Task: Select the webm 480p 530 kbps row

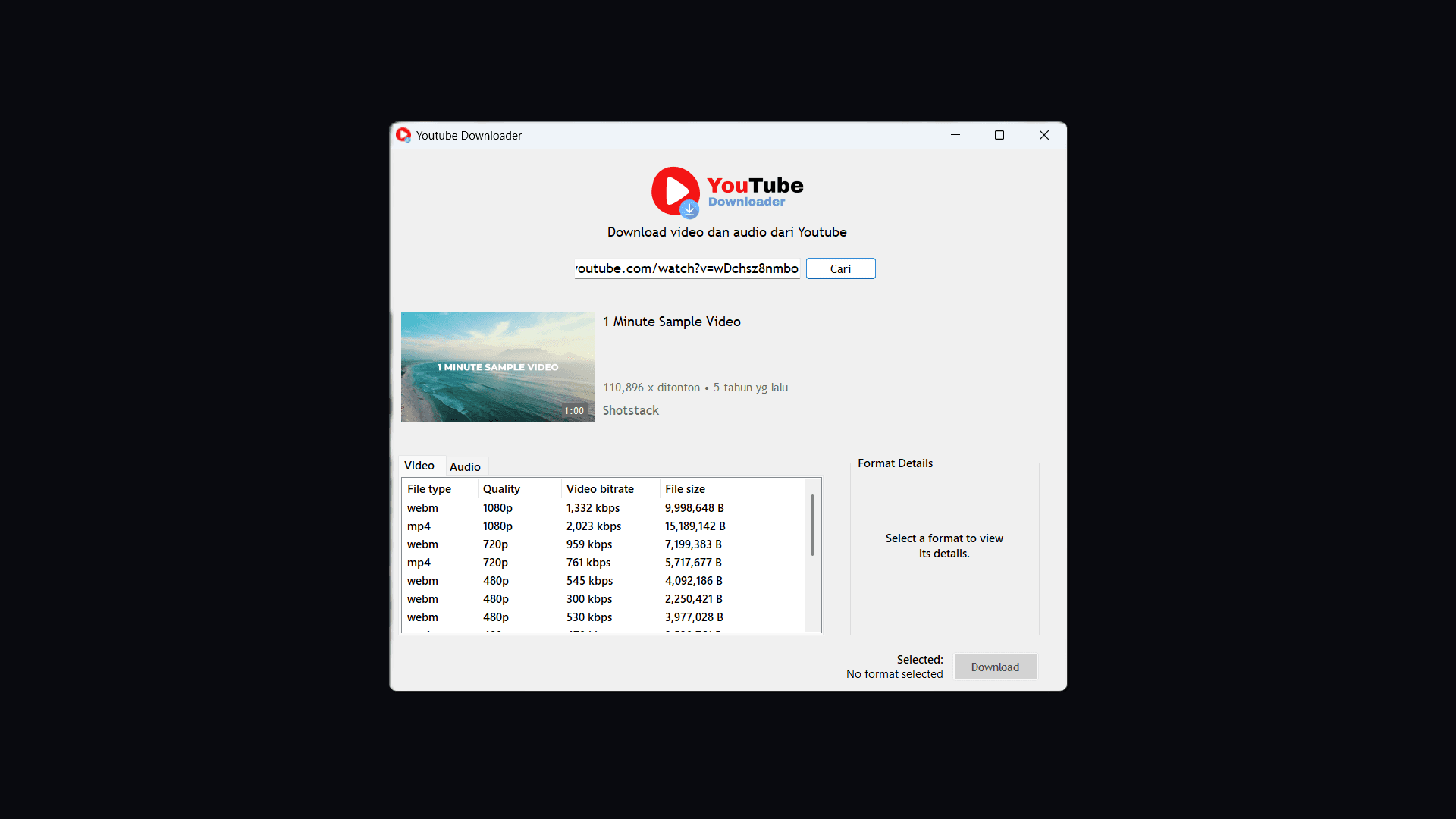Action: point(604,617)
